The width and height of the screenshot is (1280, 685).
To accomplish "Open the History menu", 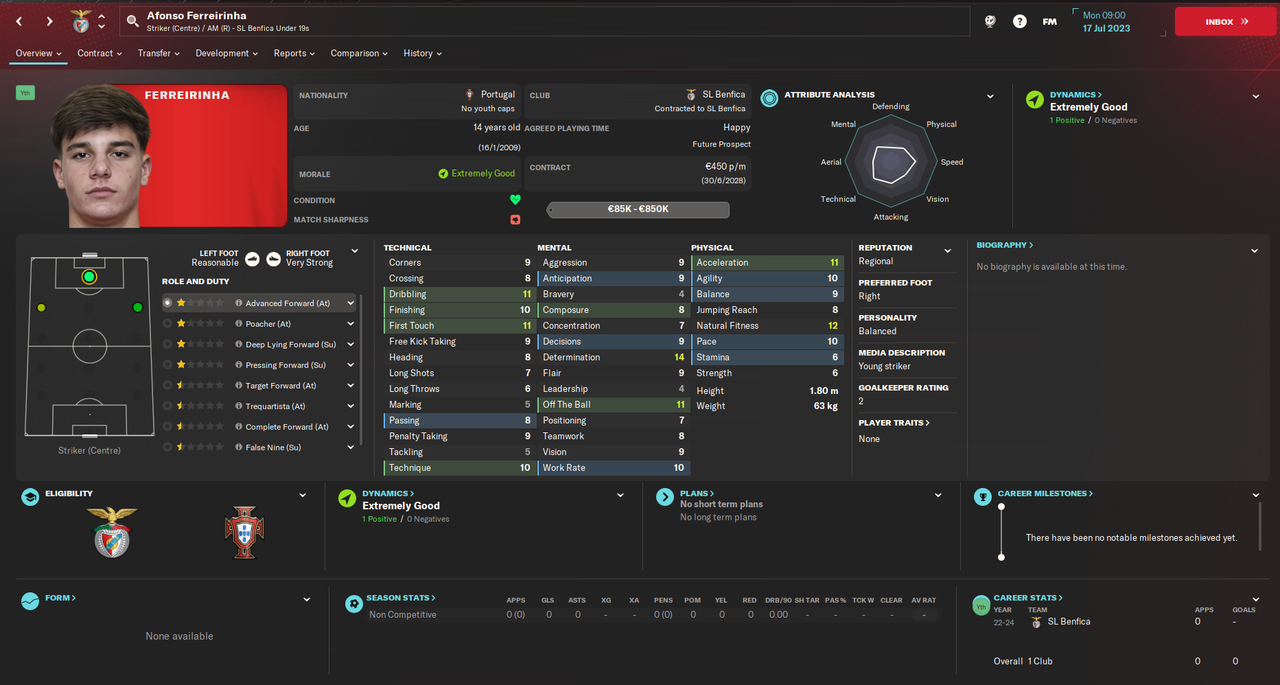I will coord(423,53).
